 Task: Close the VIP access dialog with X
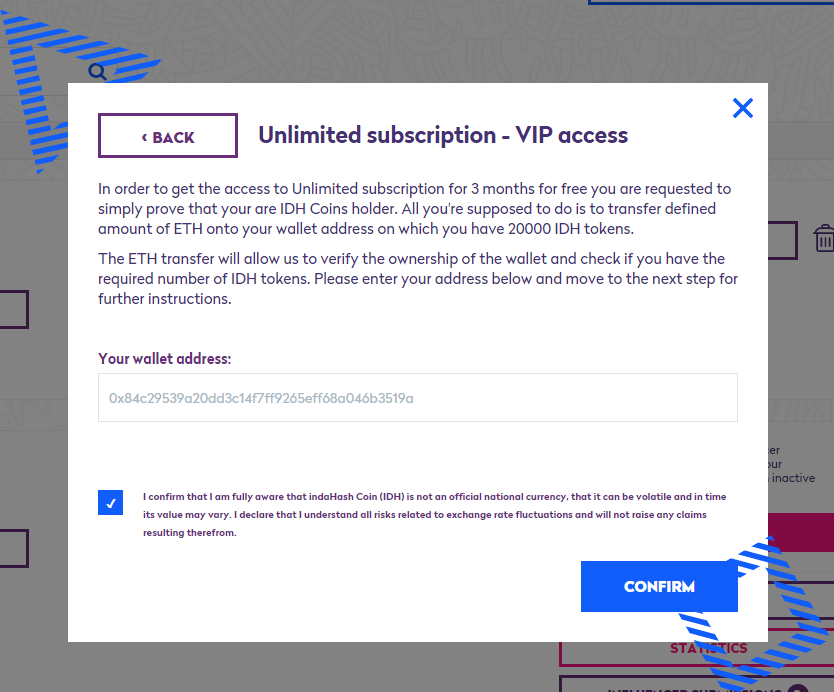pyautogui.click(x=743, y=108)
